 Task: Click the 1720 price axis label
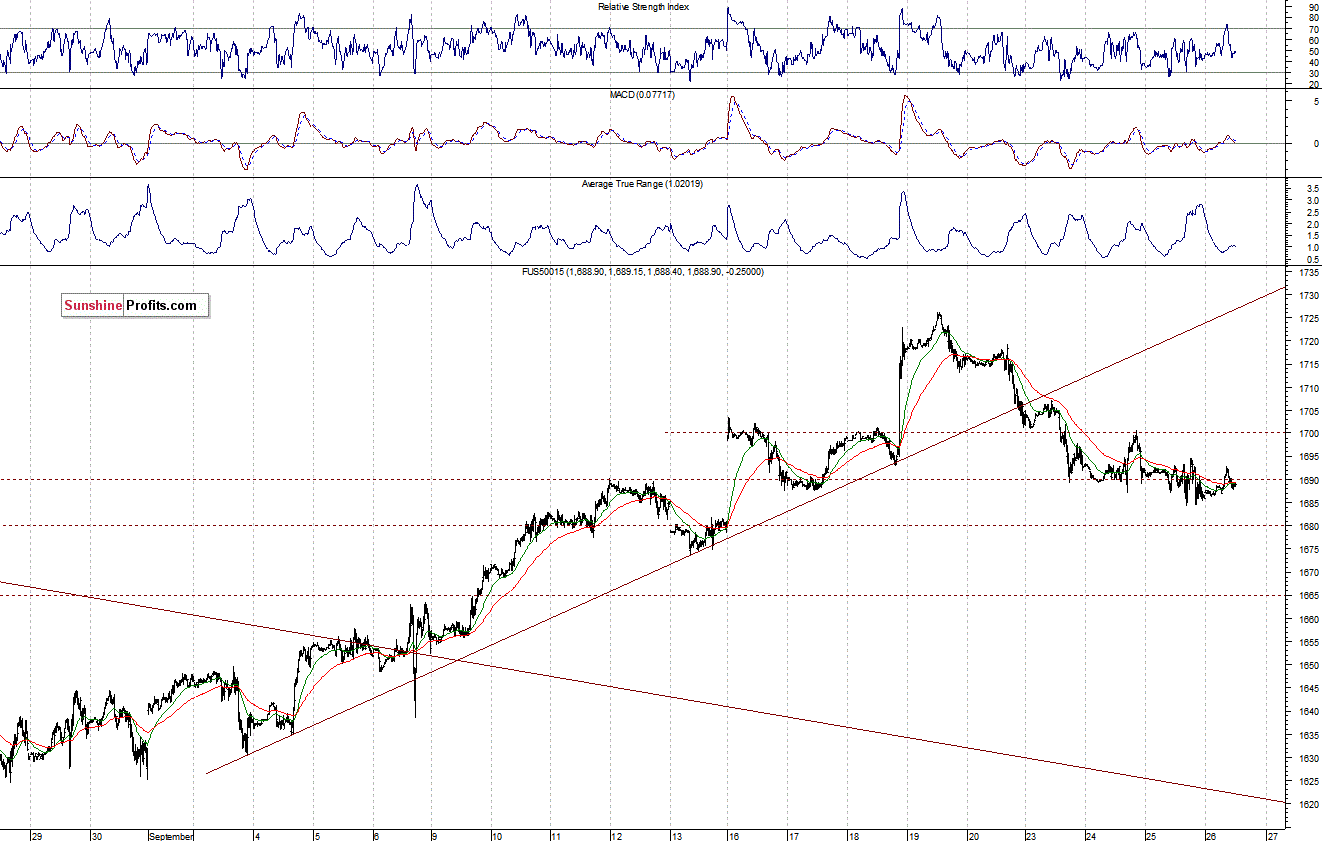click(1309, 342)
